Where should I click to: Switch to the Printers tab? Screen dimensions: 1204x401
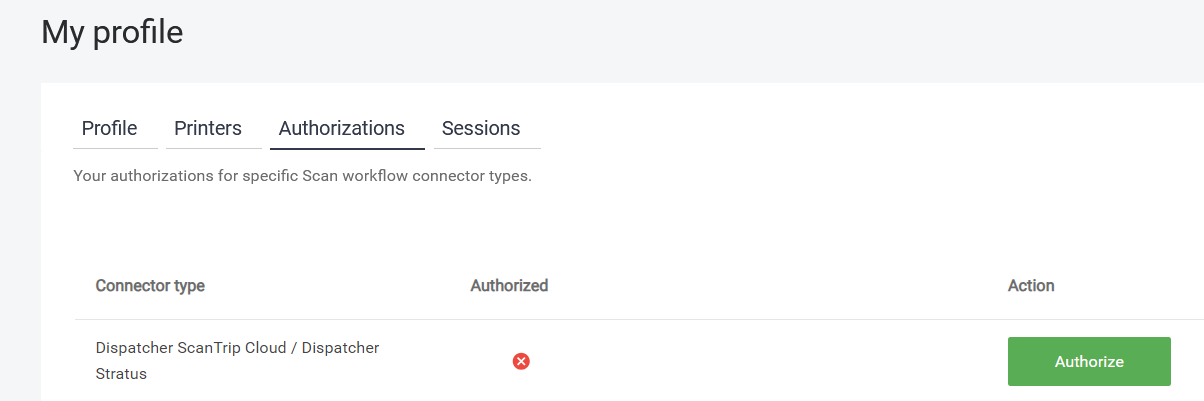pyautogui.click(x=208, y=128)
